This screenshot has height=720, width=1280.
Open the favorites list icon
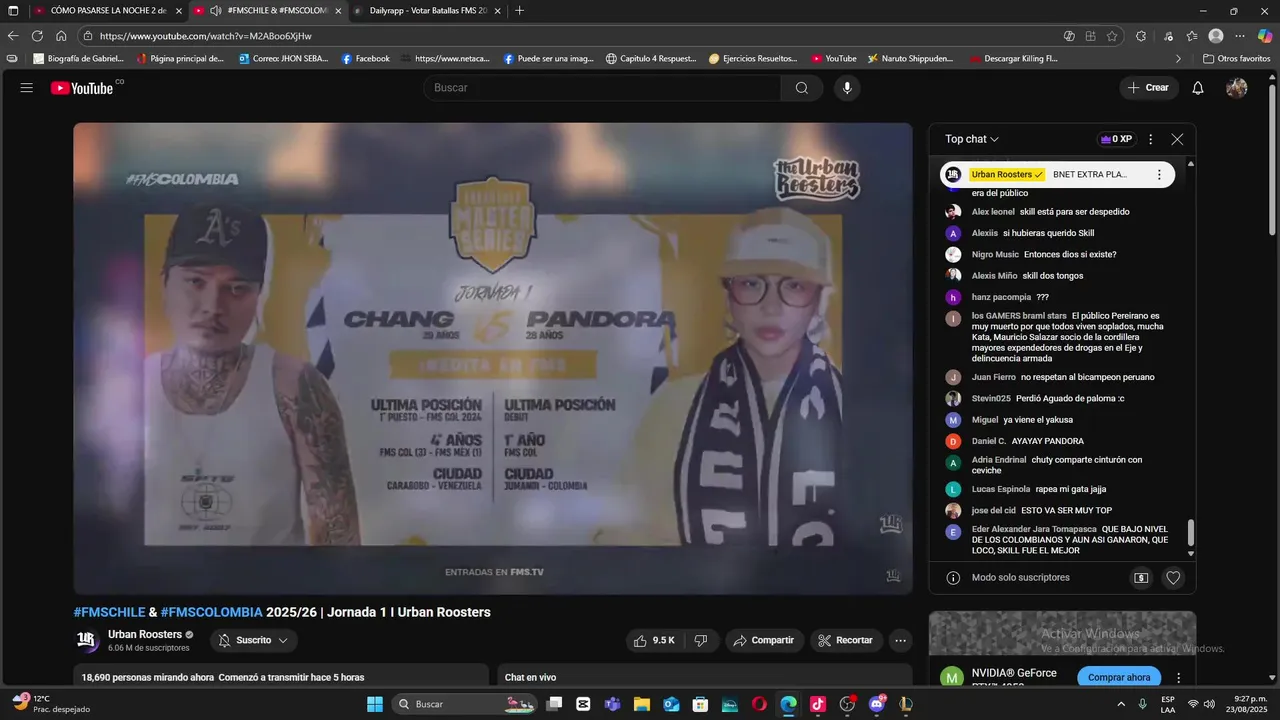coord(1192,36)
